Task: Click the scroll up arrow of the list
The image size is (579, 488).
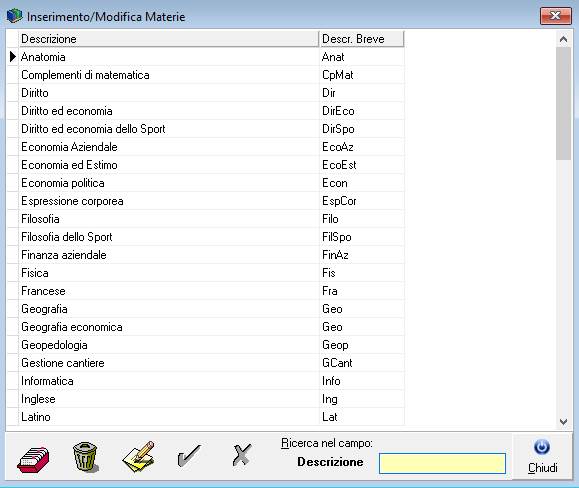Action: 563,39
